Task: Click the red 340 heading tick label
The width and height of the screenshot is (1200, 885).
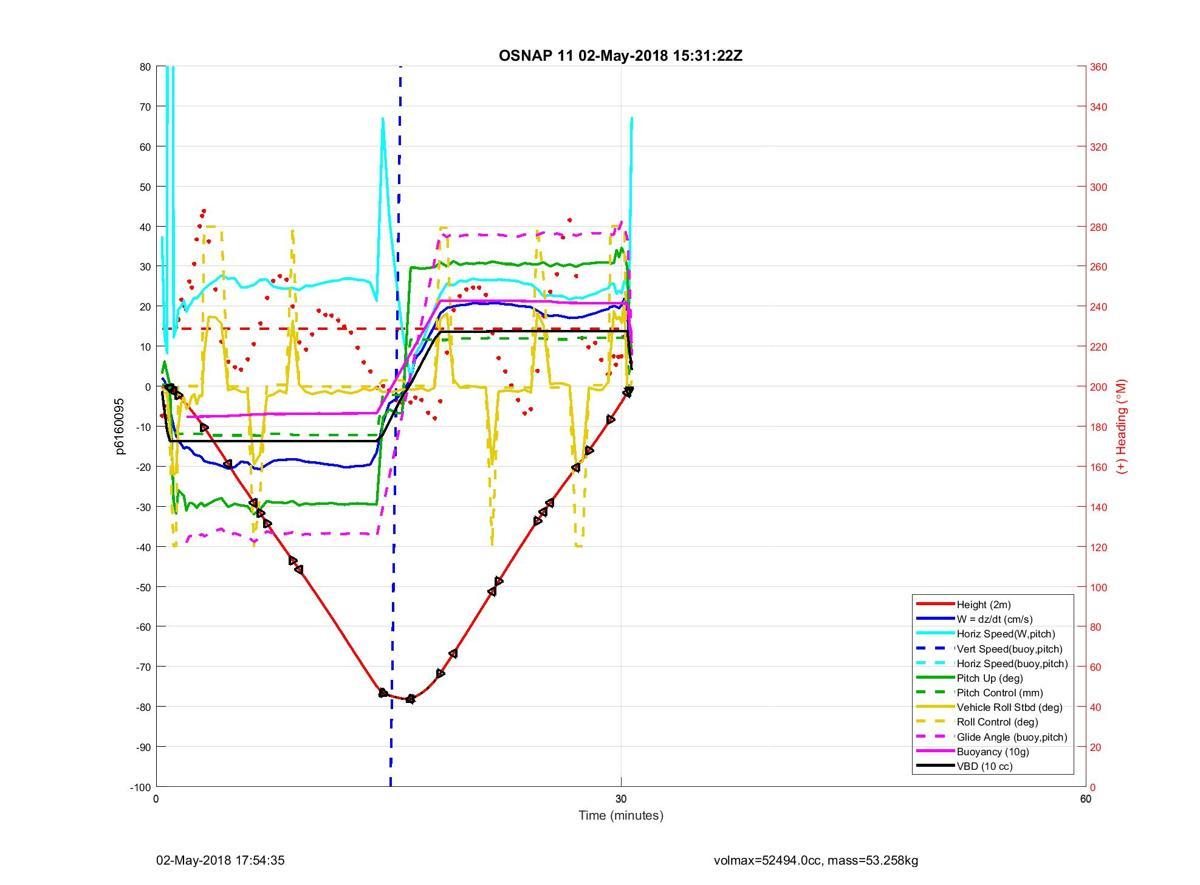Action: tap(1098, 107)
